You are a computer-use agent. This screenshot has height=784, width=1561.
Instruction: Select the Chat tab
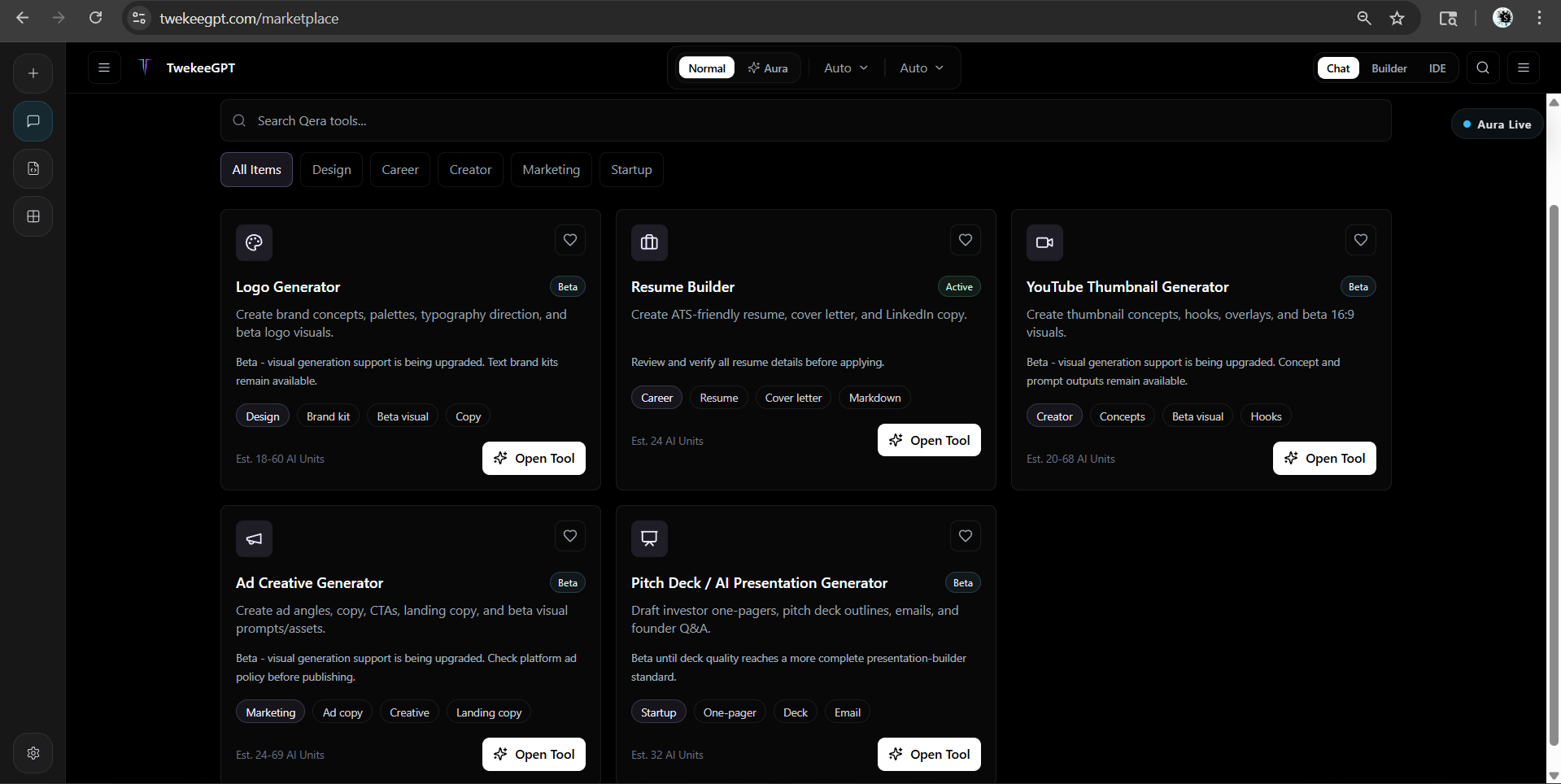(x=1338, y=68)
